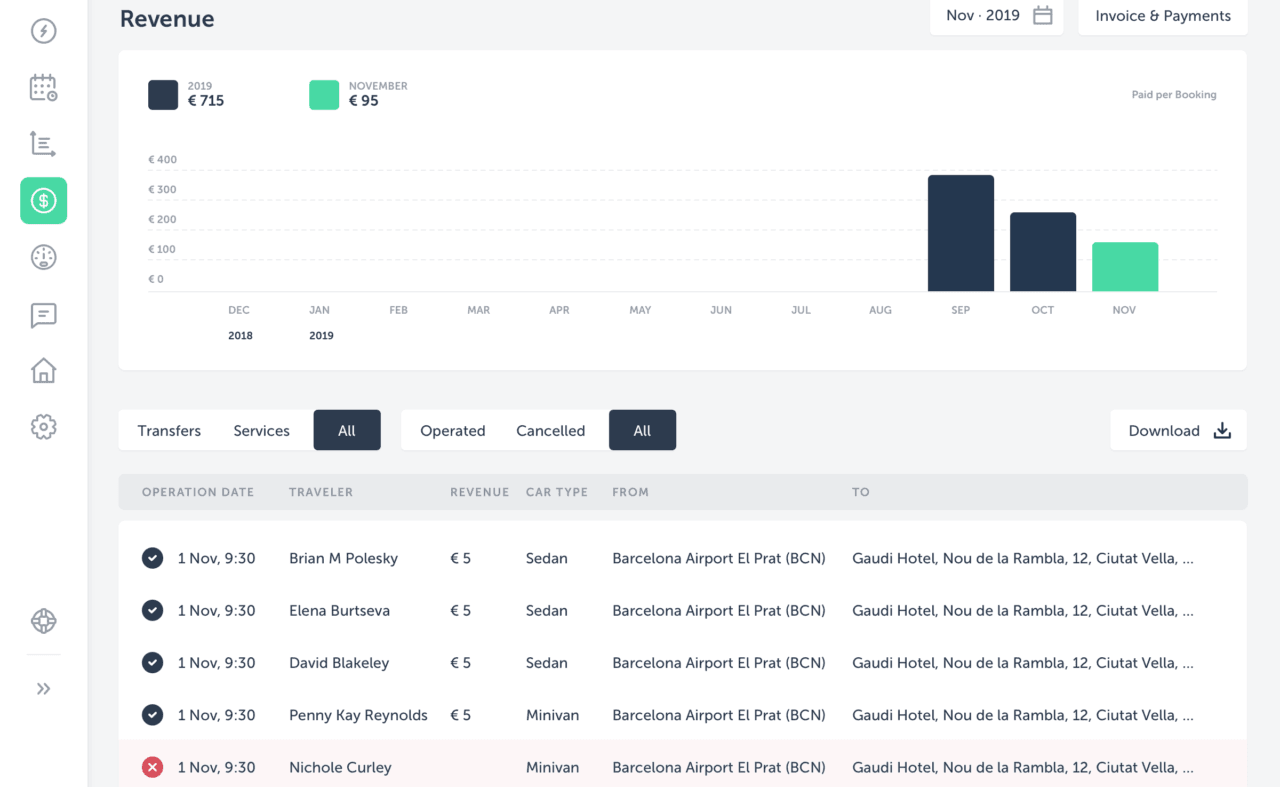
Task: Click the green November legend swatch
Action: 324,95
